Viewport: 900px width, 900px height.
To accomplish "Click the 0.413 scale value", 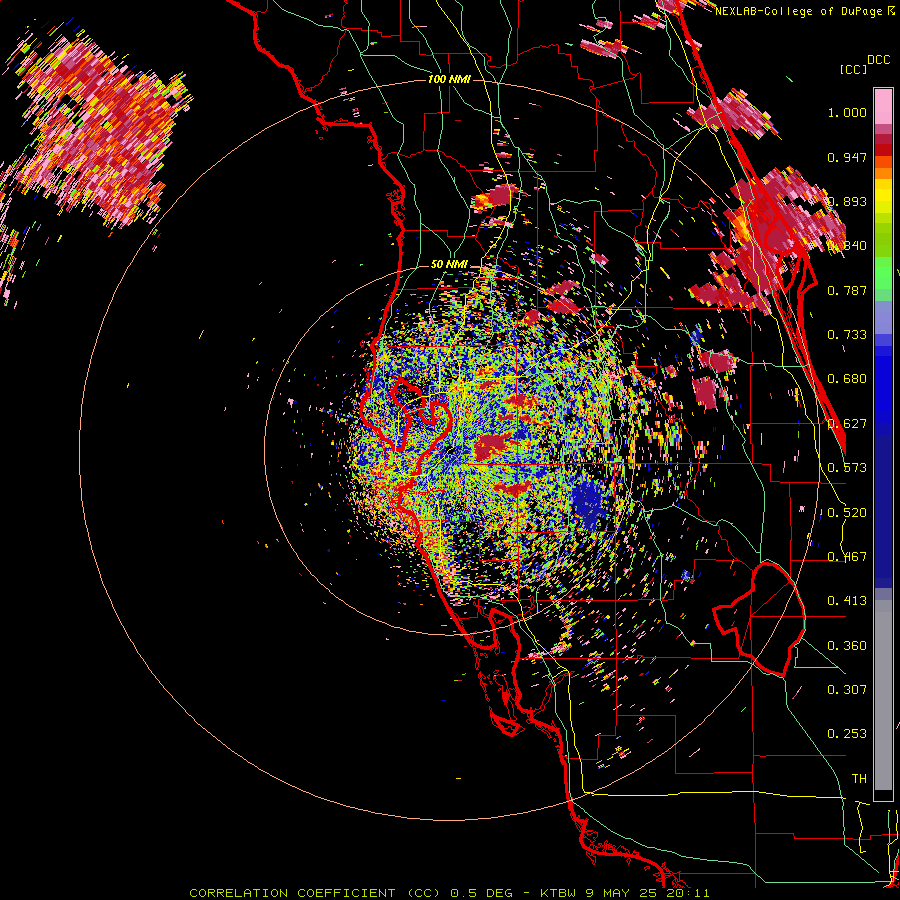I will tap(847, 601).
